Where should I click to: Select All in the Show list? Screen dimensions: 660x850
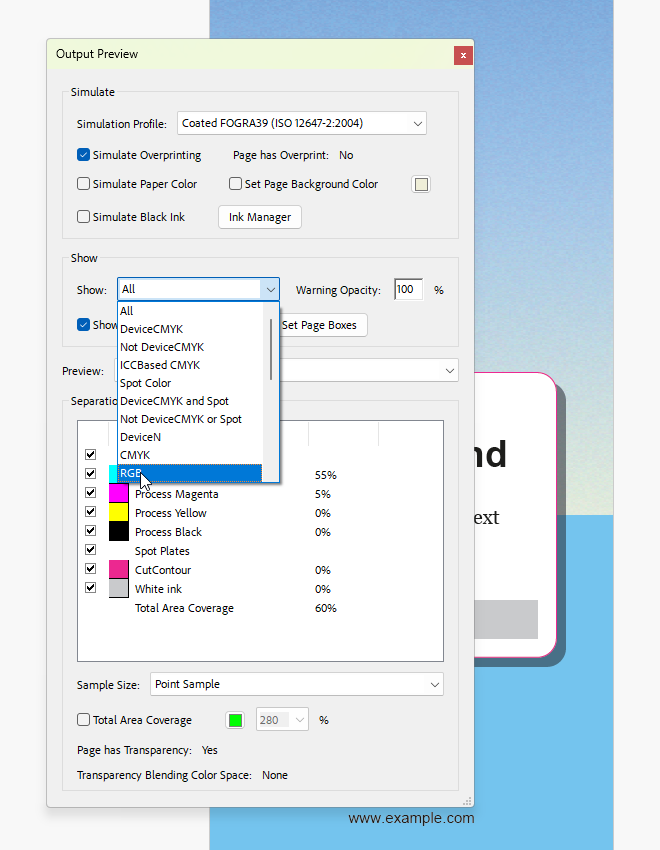190,311
